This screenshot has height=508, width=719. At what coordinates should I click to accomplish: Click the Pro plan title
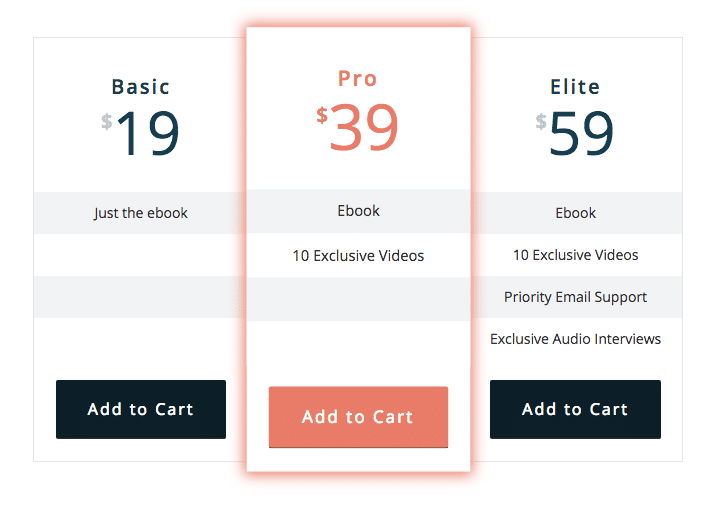pyautogui.click(x=358, y=78)
